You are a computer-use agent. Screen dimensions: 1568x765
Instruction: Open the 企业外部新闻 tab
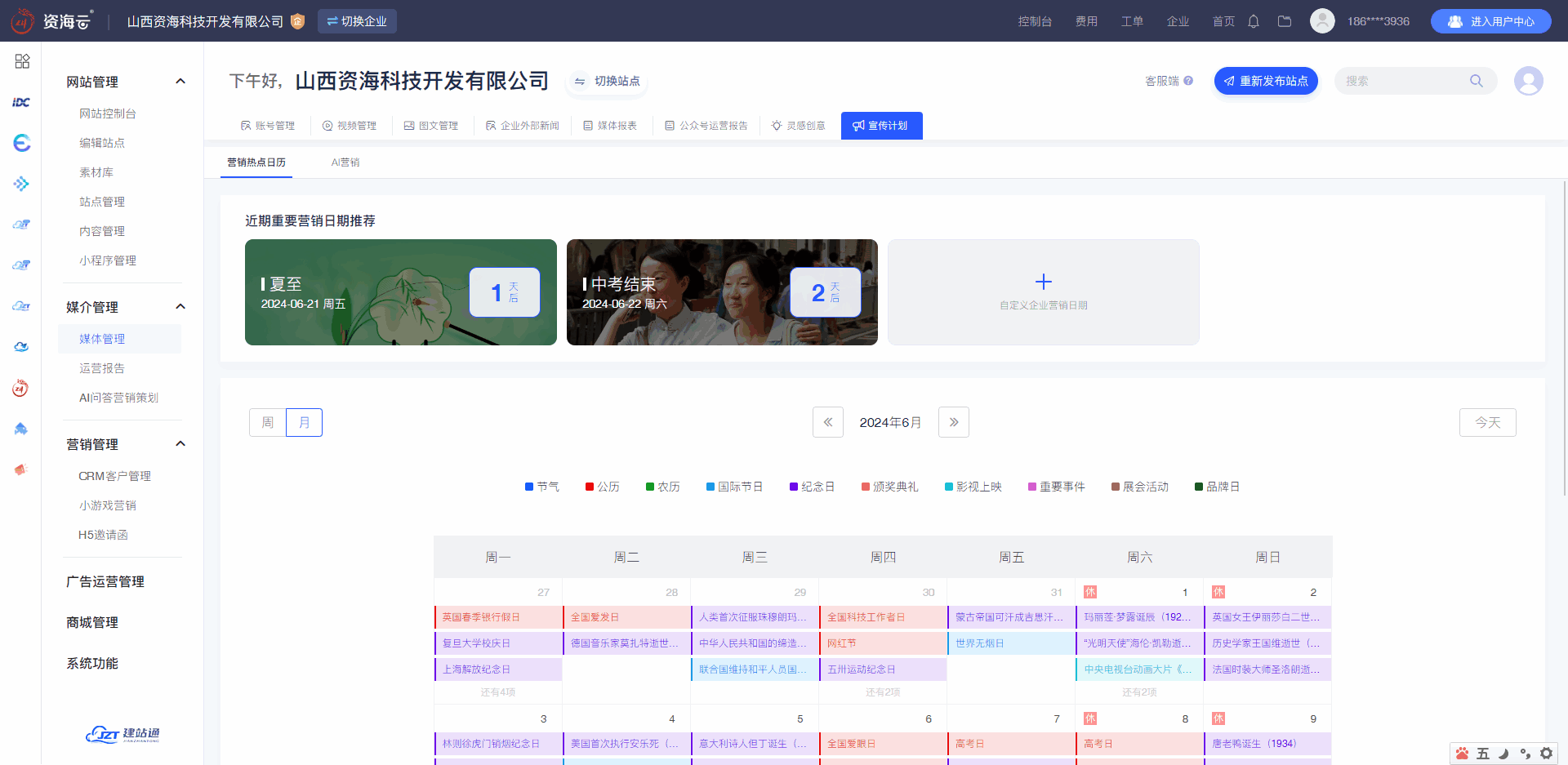(x=523, y=126)
